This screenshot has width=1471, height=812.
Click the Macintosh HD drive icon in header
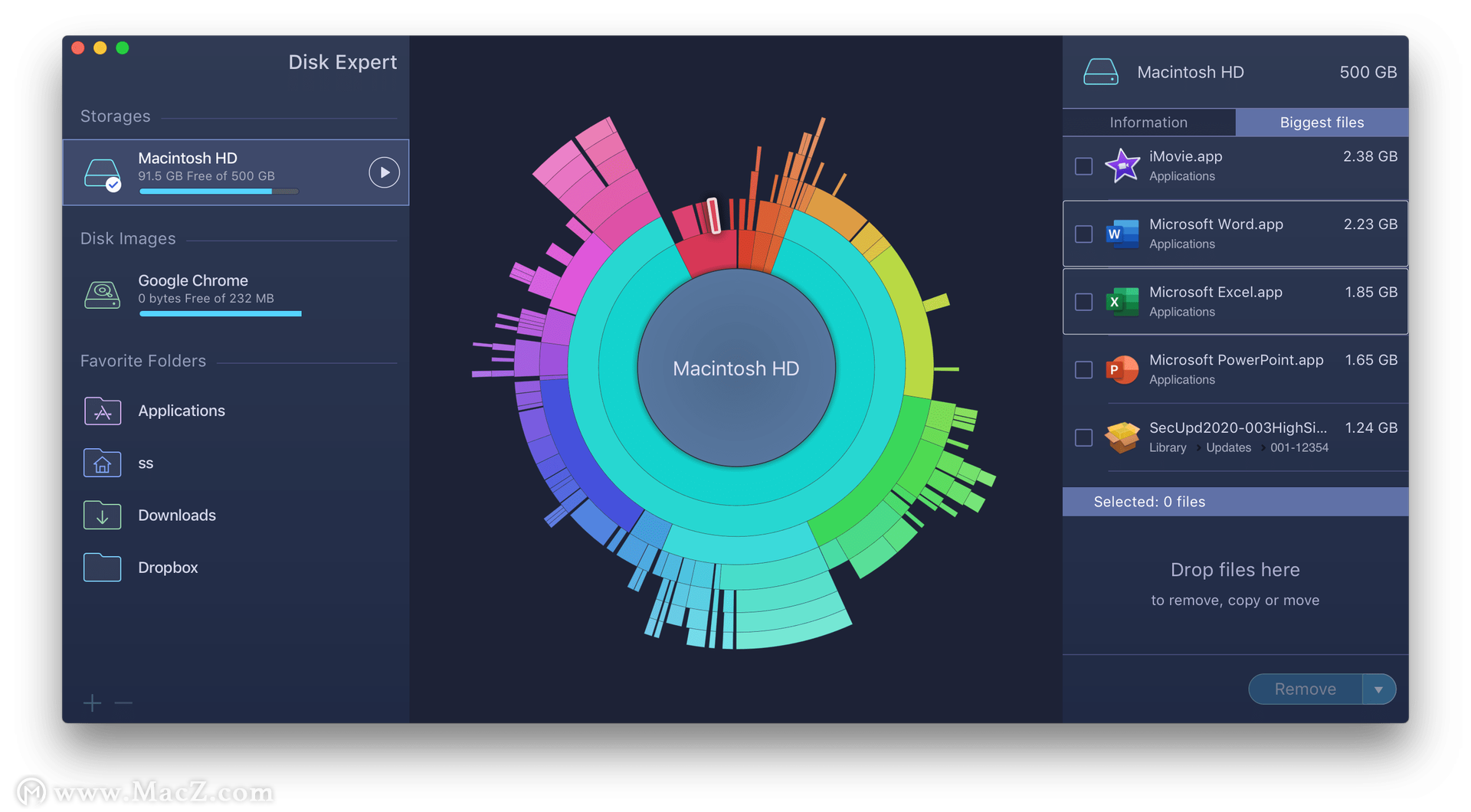pyautogui.click(x=1101, y=72)
